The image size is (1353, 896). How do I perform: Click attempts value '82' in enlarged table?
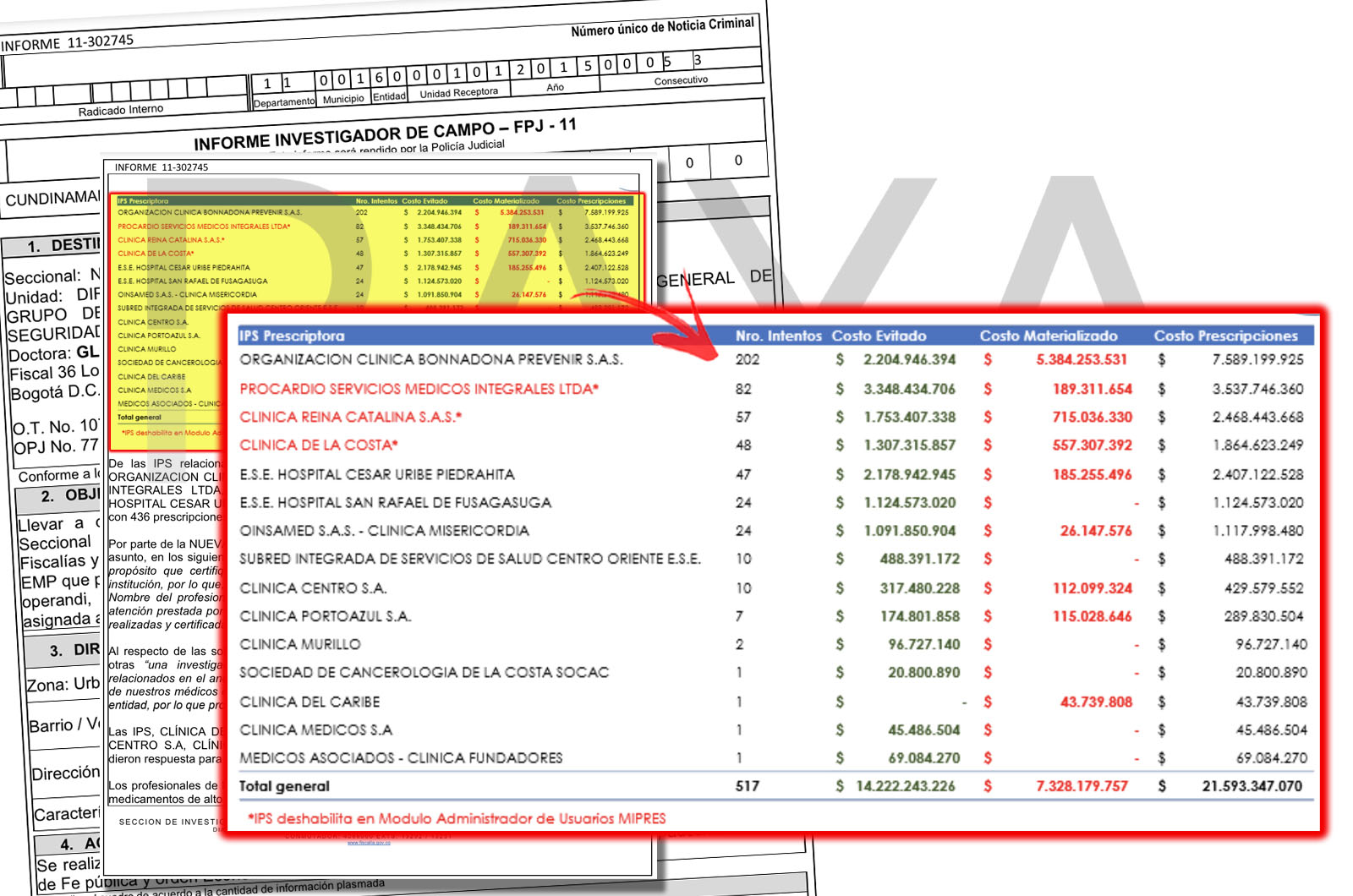coord(743,389)
